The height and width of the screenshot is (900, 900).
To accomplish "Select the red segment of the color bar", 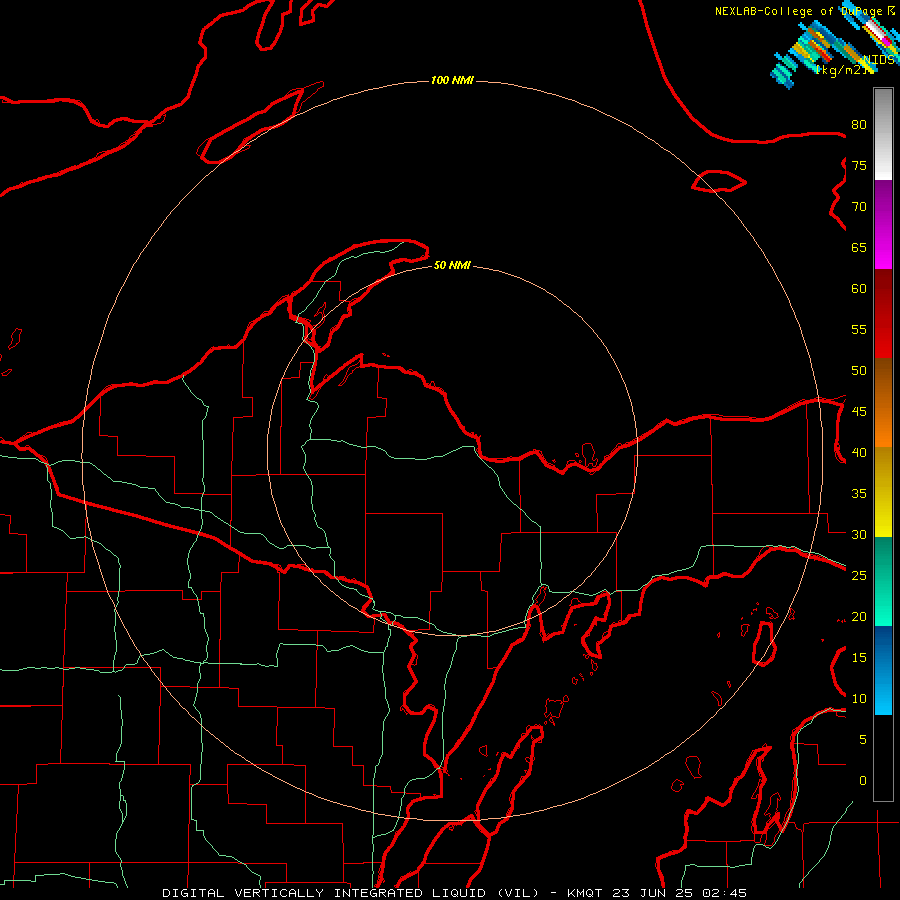I will (x=883, y=313).
